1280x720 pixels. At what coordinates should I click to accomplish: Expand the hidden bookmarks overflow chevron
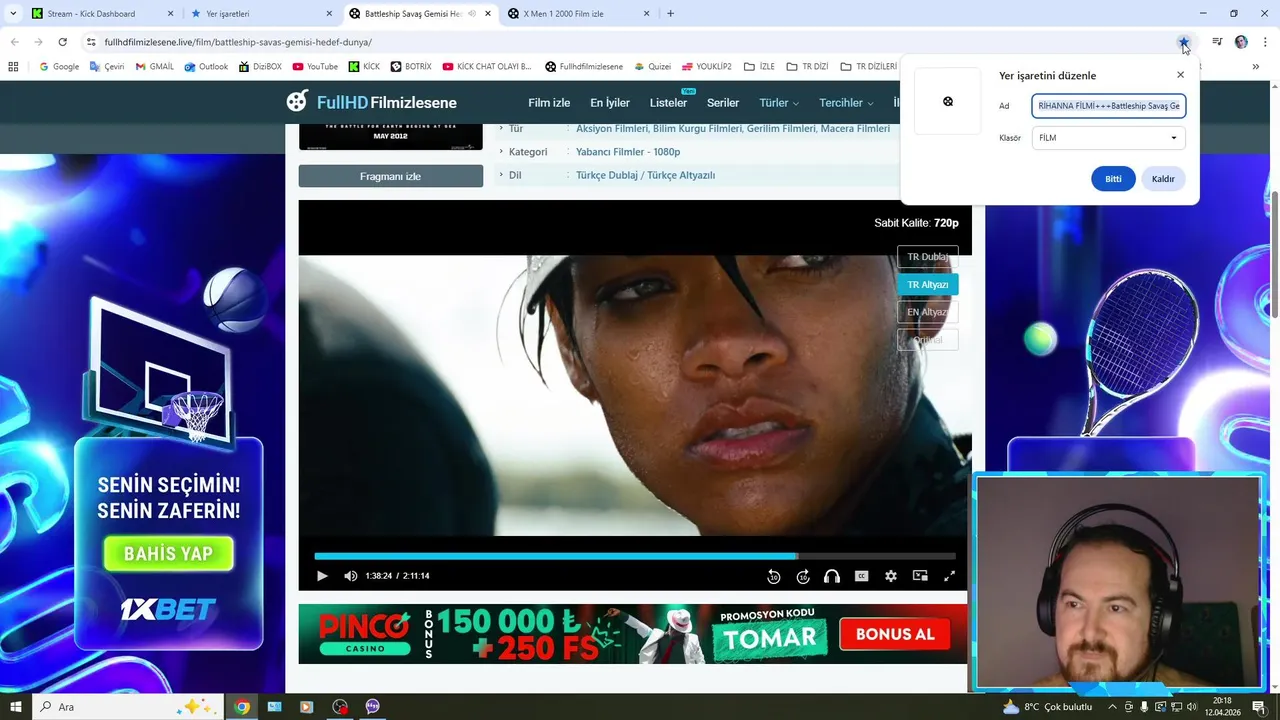[1256, 67]
